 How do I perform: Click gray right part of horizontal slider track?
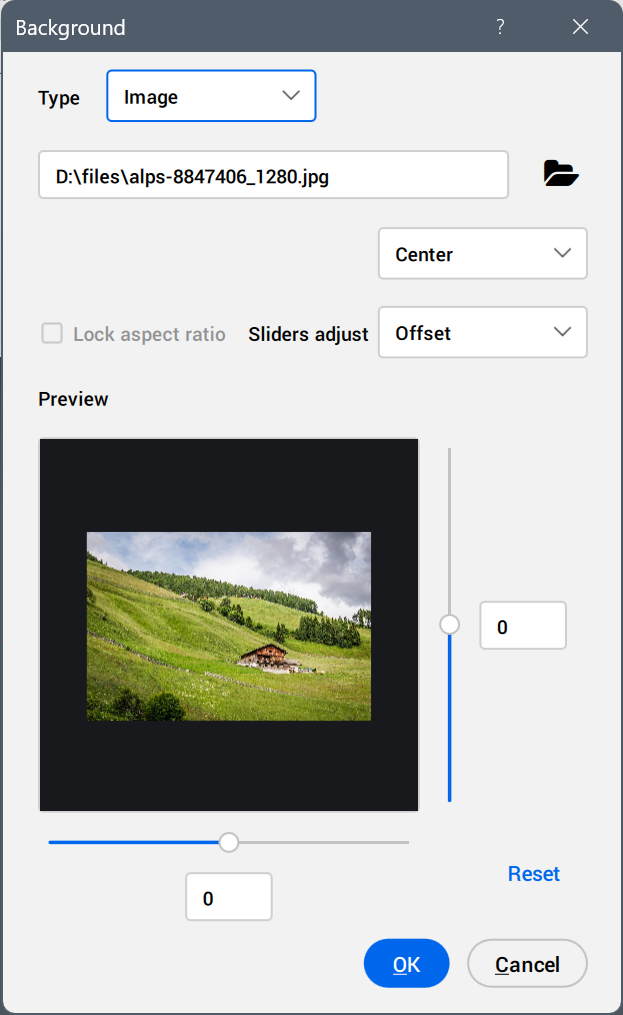320,842
